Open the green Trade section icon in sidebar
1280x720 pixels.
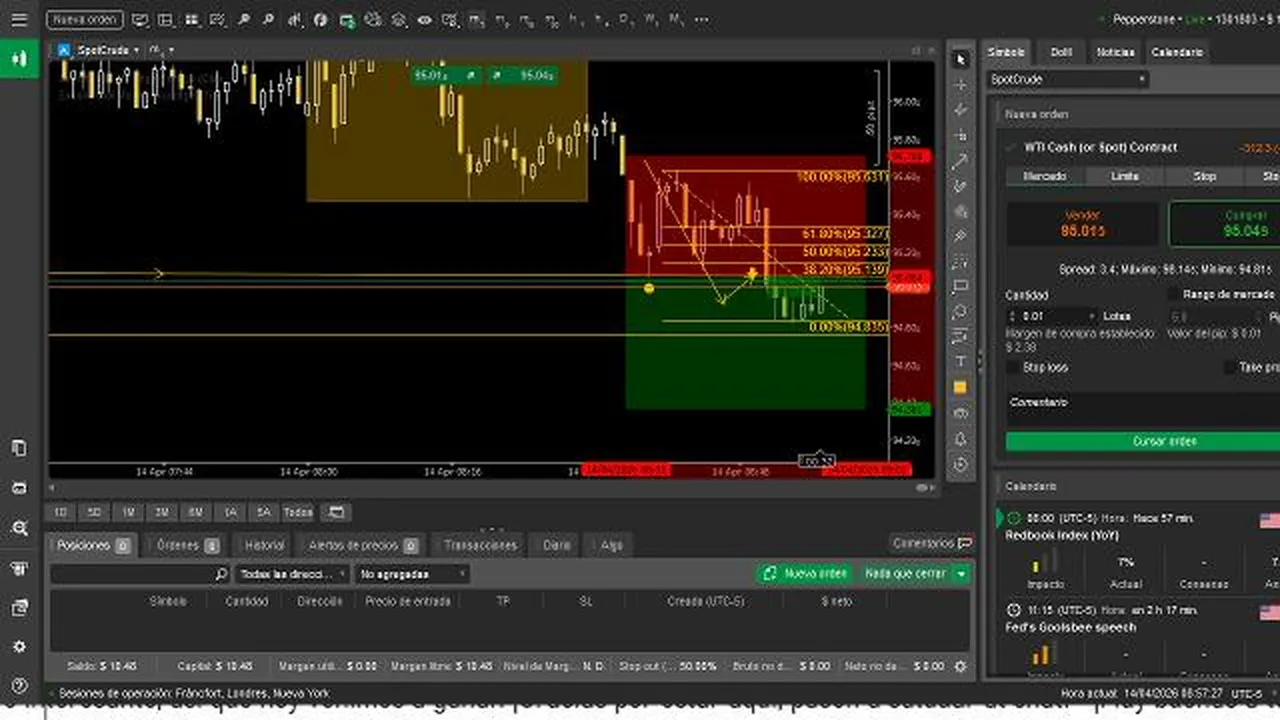19,58
